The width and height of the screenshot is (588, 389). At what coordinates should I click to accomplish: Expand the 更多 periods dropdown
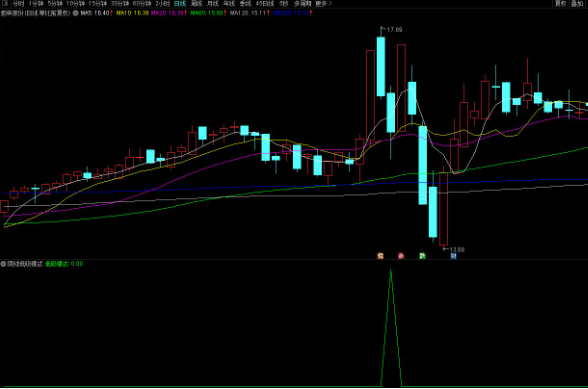tap(323, 4)
